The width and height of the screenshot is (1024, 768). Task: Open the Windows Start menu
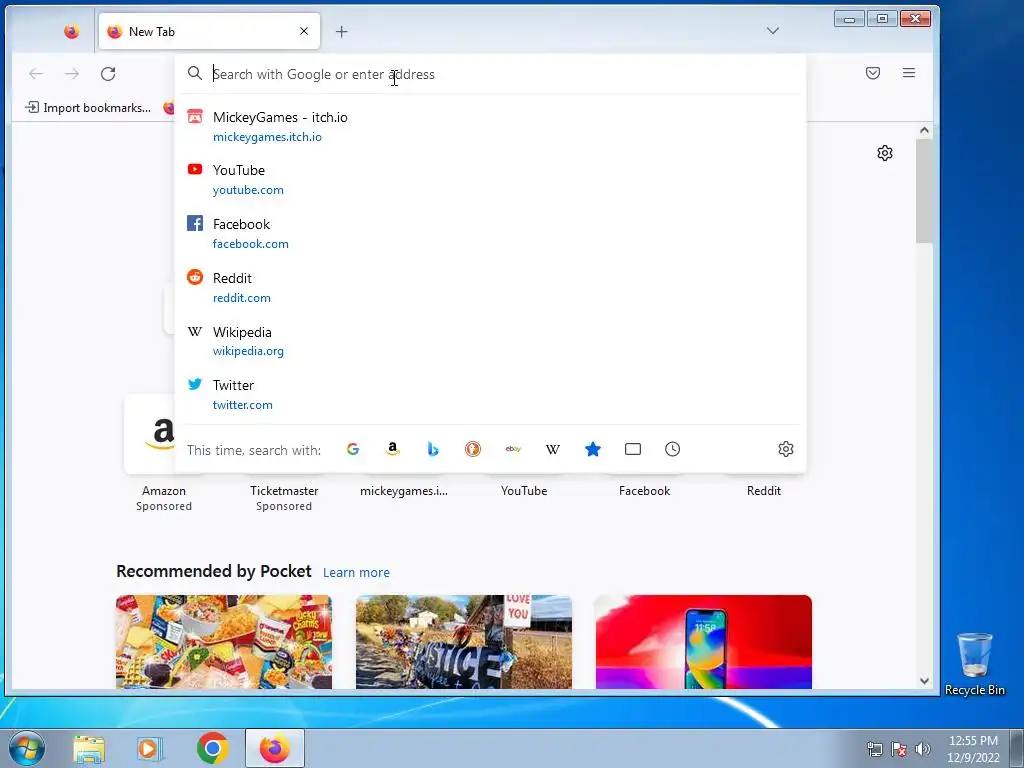(x=27, y=748)
